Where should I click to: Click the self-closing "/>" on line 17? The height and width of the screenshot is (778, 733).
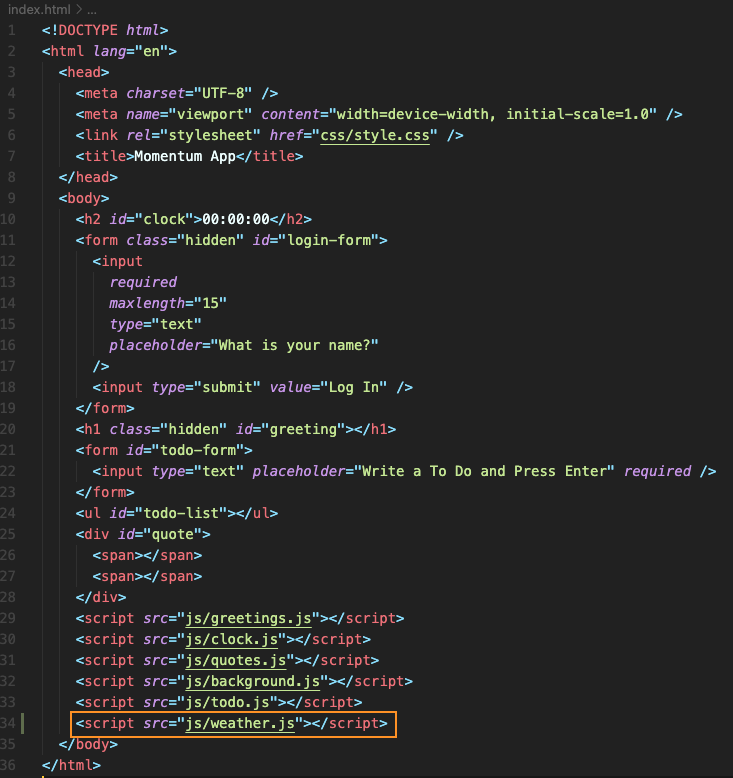101,366
